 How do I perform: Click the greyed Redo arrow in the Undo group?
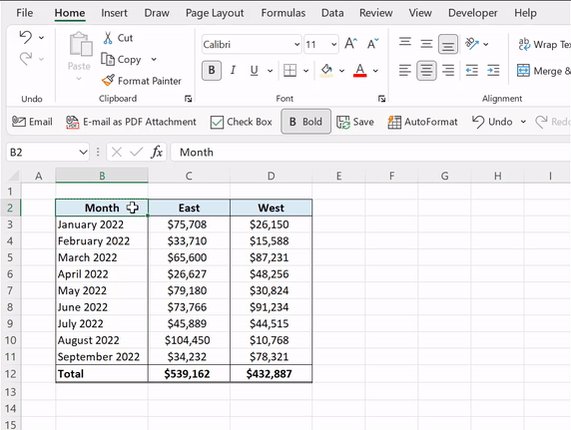click(25, 59)
